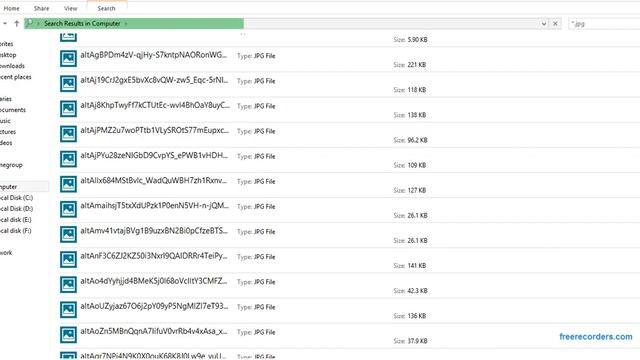
Task: Select file name altAjPMZ2u7woPTtb1VLySROtS77
Action: click(155, 131)
